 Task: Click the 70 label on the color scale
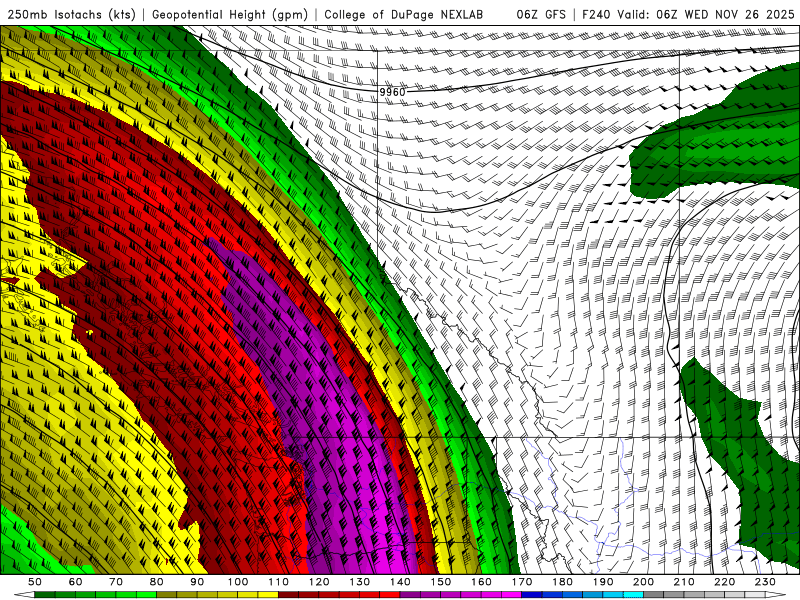[116, 582]
